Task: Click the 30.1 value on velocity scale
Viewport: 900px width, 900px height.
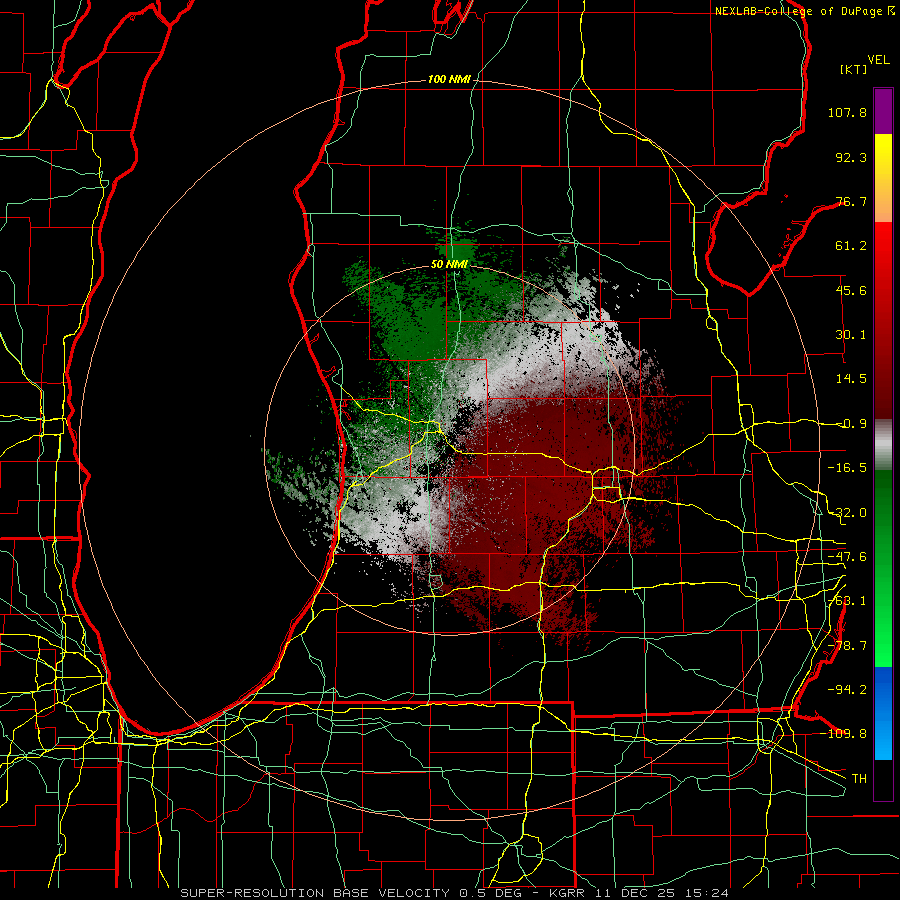Action: [851, 335]
